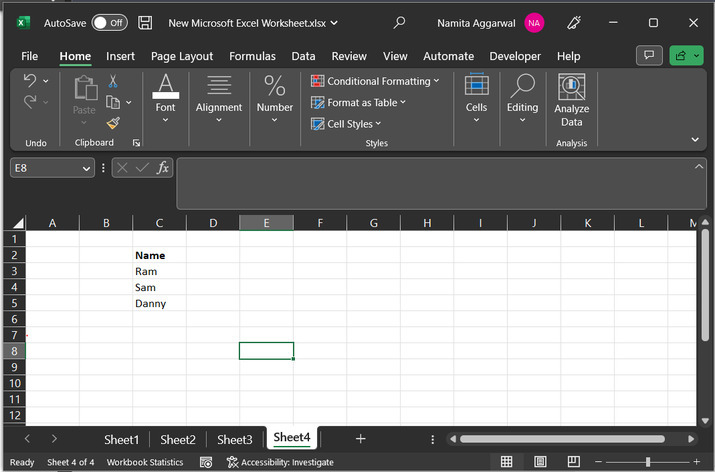Screen dimensions: 715x472
Task: Switch to the Sheet2 tab
Action: pyautogui.click(x=178, y=439)
